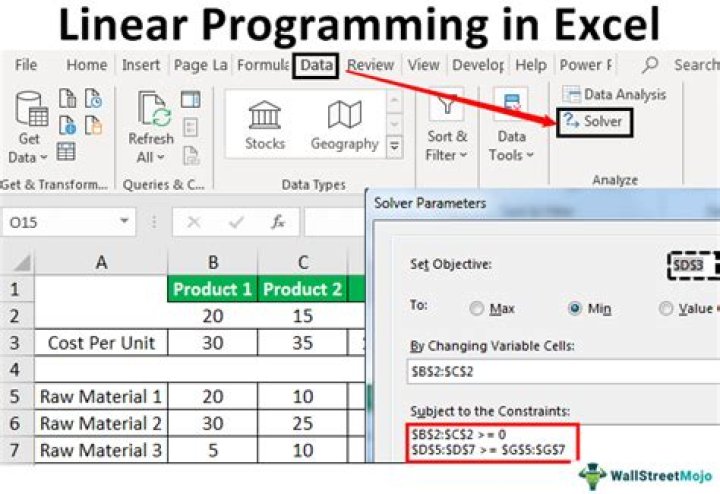
Task: Open the Data ribbon tab
Action: [316, 65]
